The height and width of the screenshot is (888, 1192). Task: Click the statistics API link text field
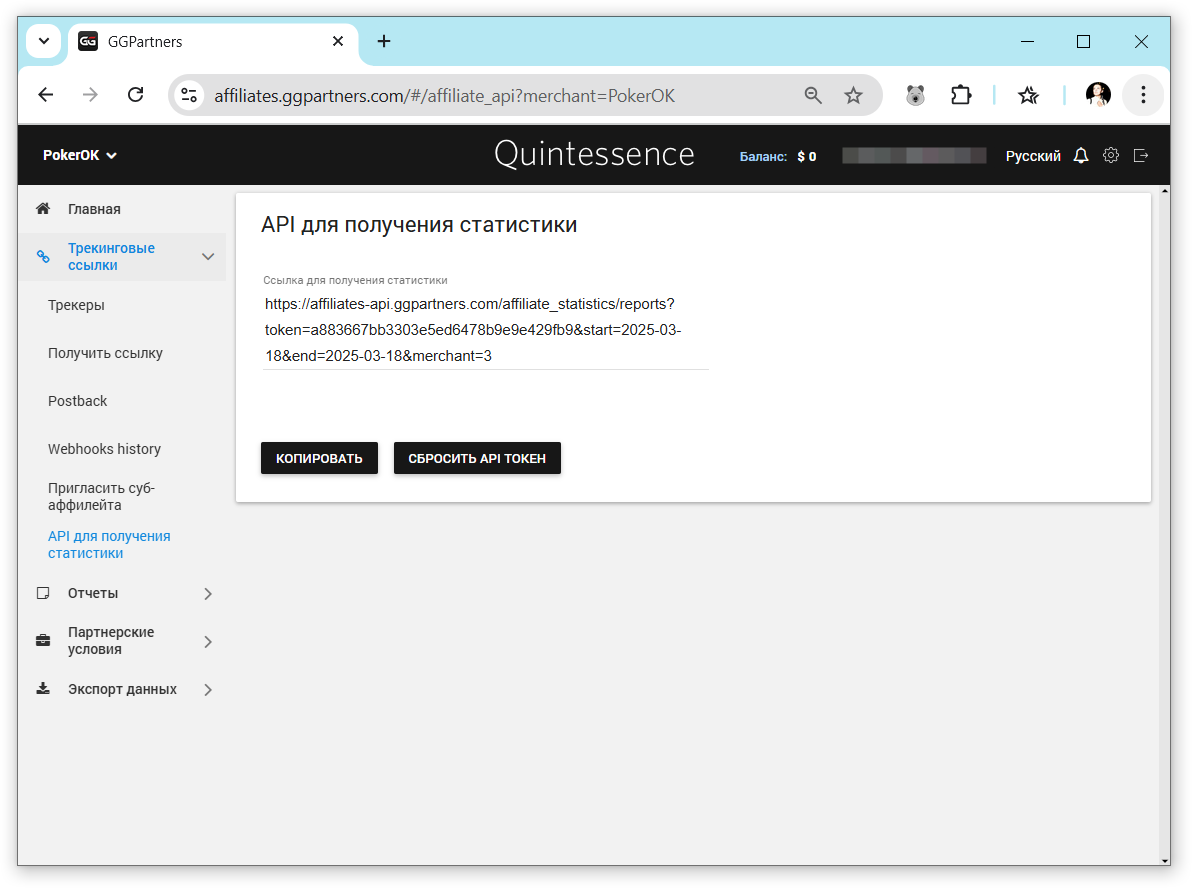(x=485, y=330)
